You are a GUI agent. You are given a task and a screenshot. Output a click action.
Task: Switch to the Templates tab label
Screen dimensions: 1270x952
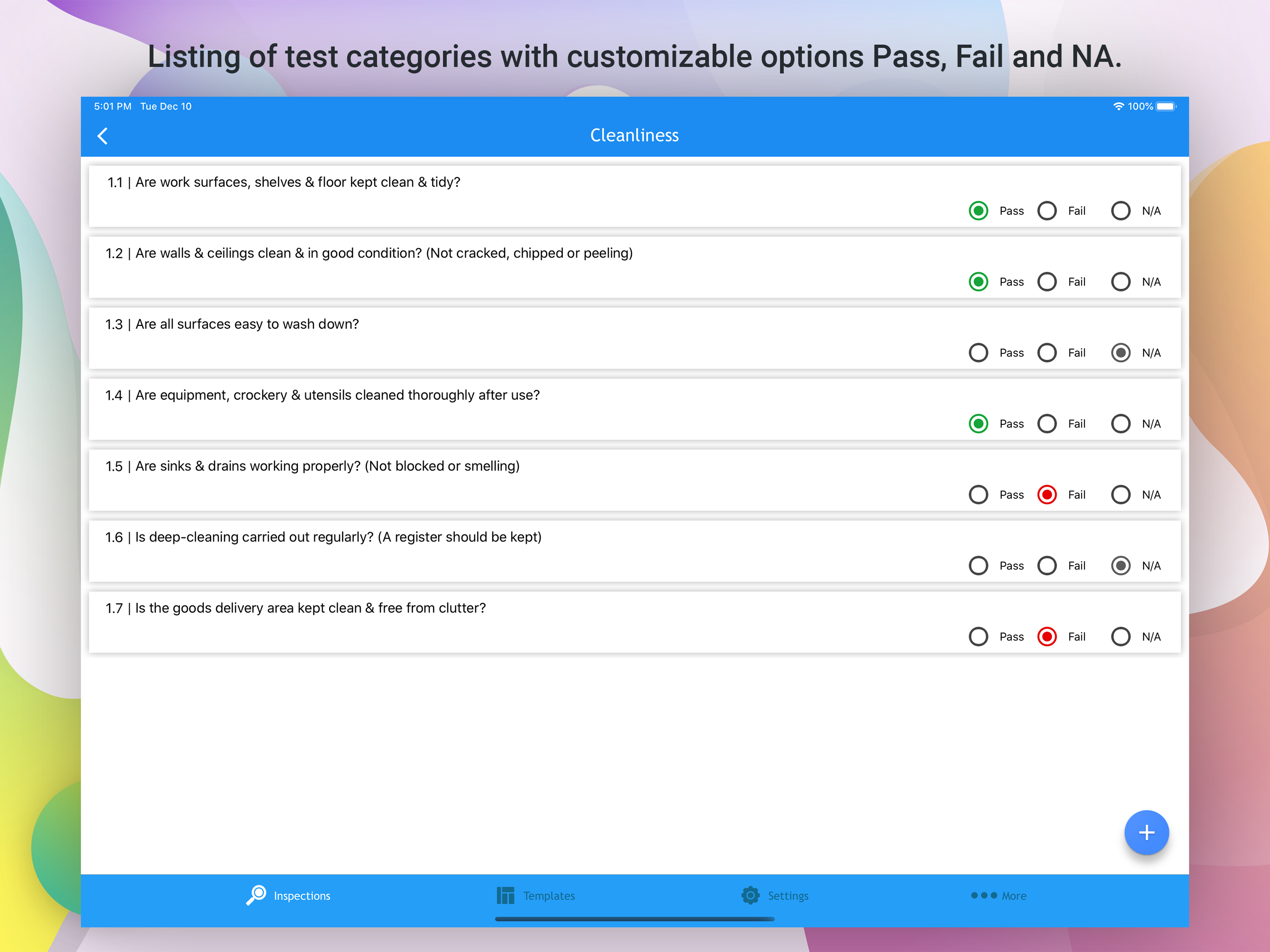coord(549,896)
